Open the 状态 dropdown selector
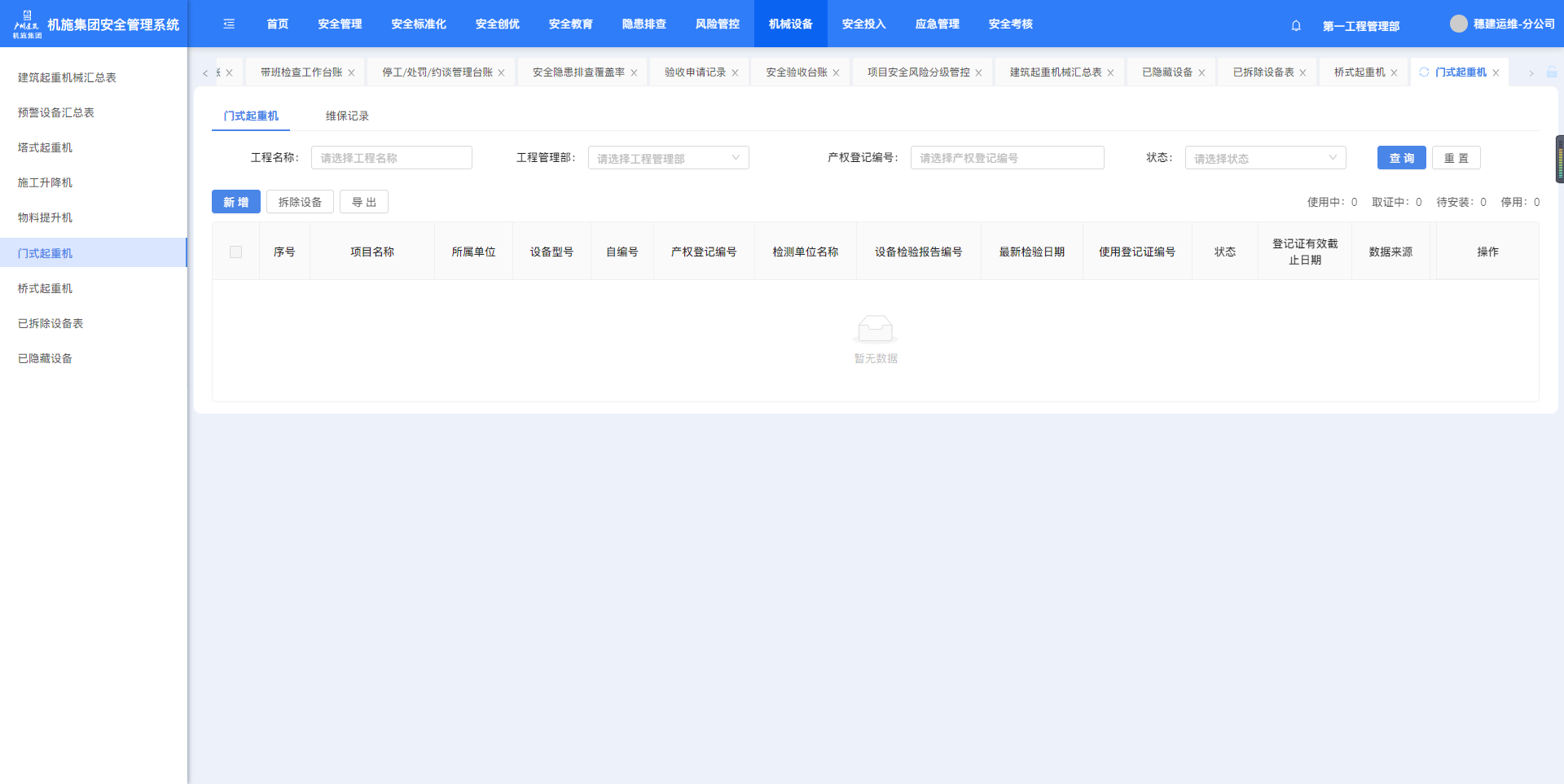 [x=1264, y=158]
